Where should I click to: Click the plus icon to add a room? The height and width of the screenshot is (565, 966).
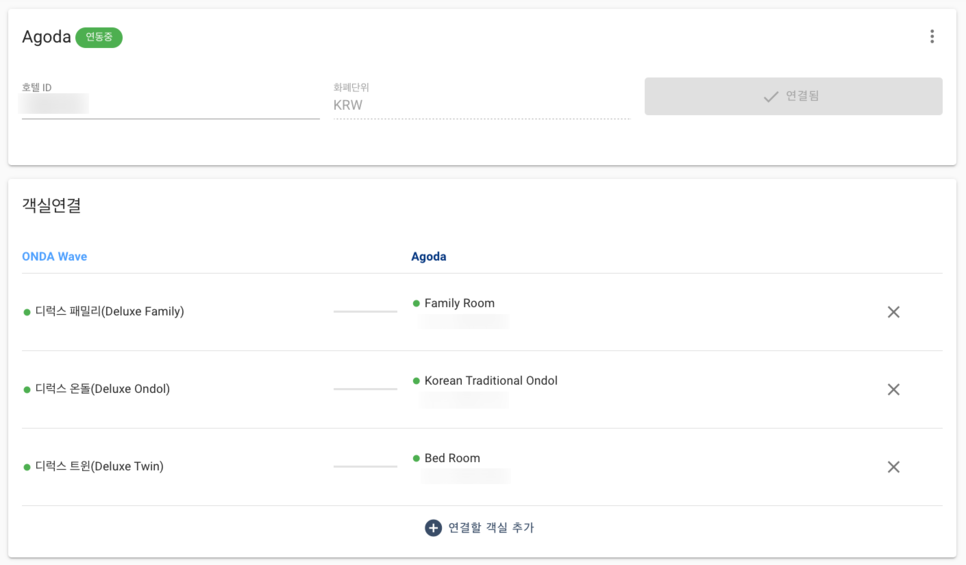coord(433,528)
